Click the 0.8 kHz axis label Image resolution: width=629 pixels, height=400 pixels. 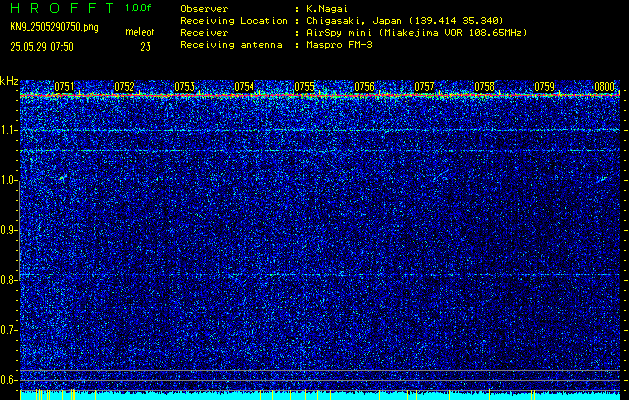tap(9, 280)
